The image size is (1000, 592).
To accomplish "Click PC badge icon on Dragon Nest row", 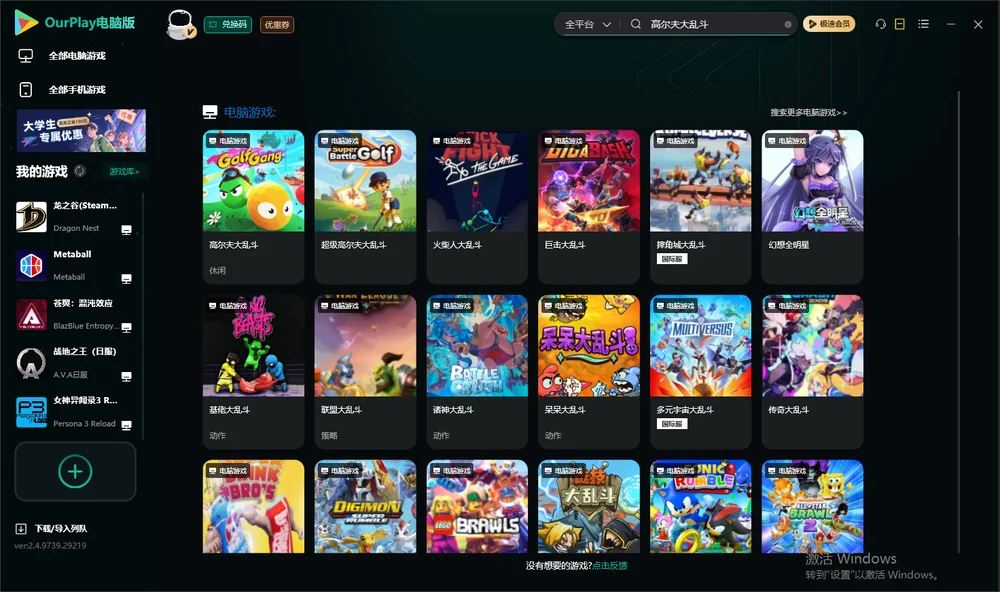I will (x=126, y=230).
